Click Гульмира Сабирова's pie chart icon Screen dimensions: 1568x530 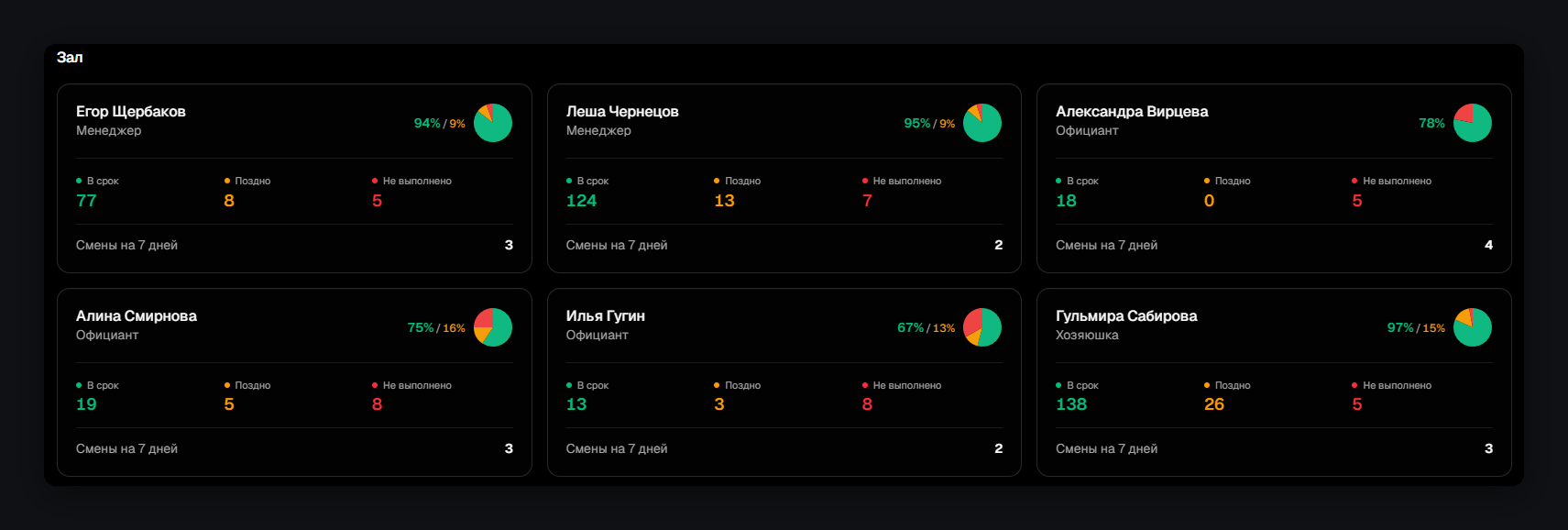click(x=1473, y=327)
